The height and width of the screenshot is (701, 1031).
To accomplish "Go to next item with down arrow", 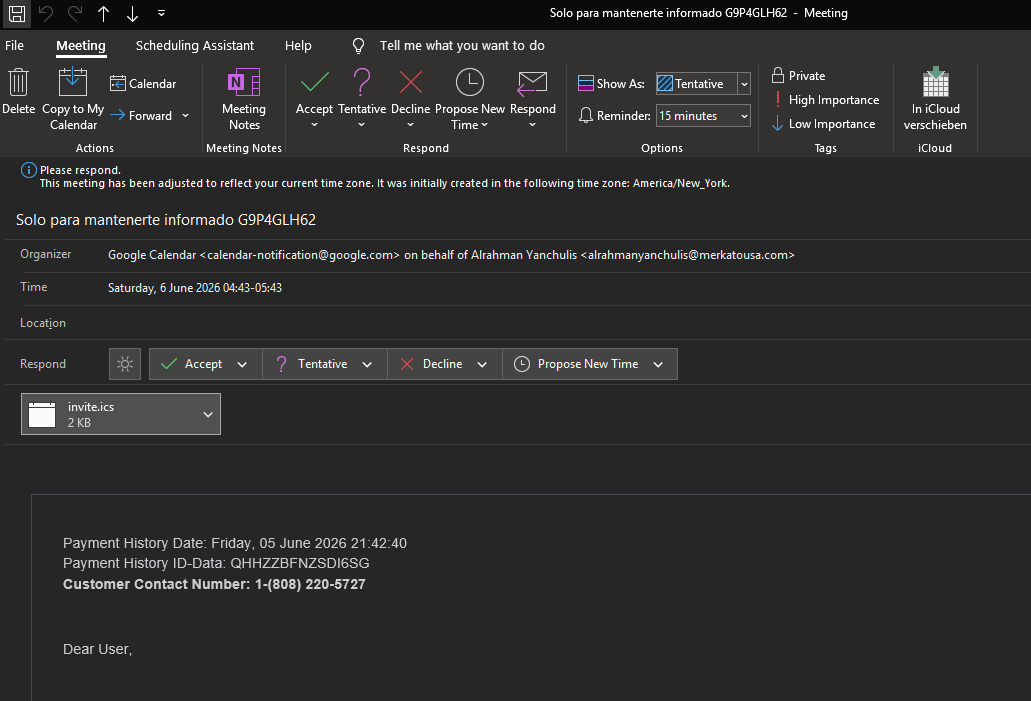I will (132, 13).
